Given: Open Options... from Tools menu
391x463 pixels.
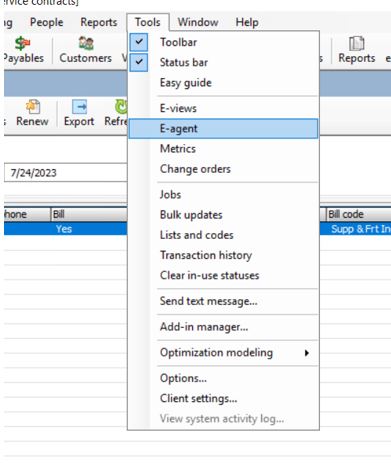Looking at the screenshot, I should tap(223, 378).
